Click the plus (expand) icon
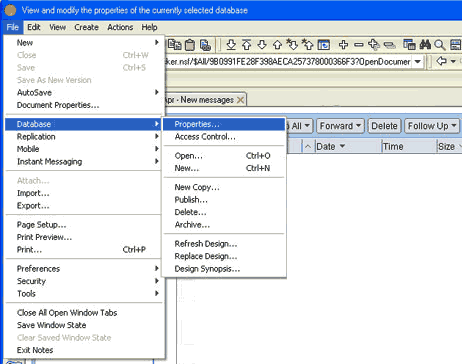The height and width of the screenshot is (364, 462). [x=343, y=44]
